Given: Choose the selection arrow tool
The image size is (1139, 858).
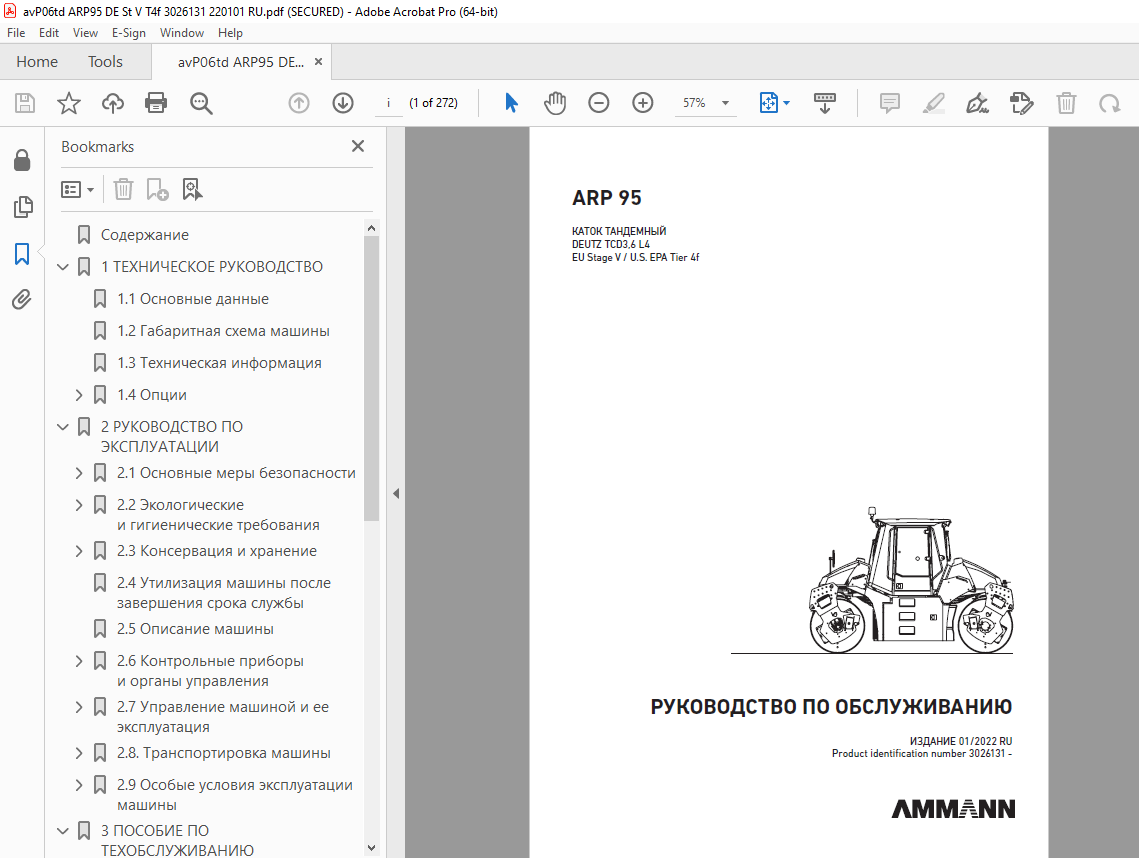Looking at the screenshot, I should pyautogui.click(x=511, y=103).
